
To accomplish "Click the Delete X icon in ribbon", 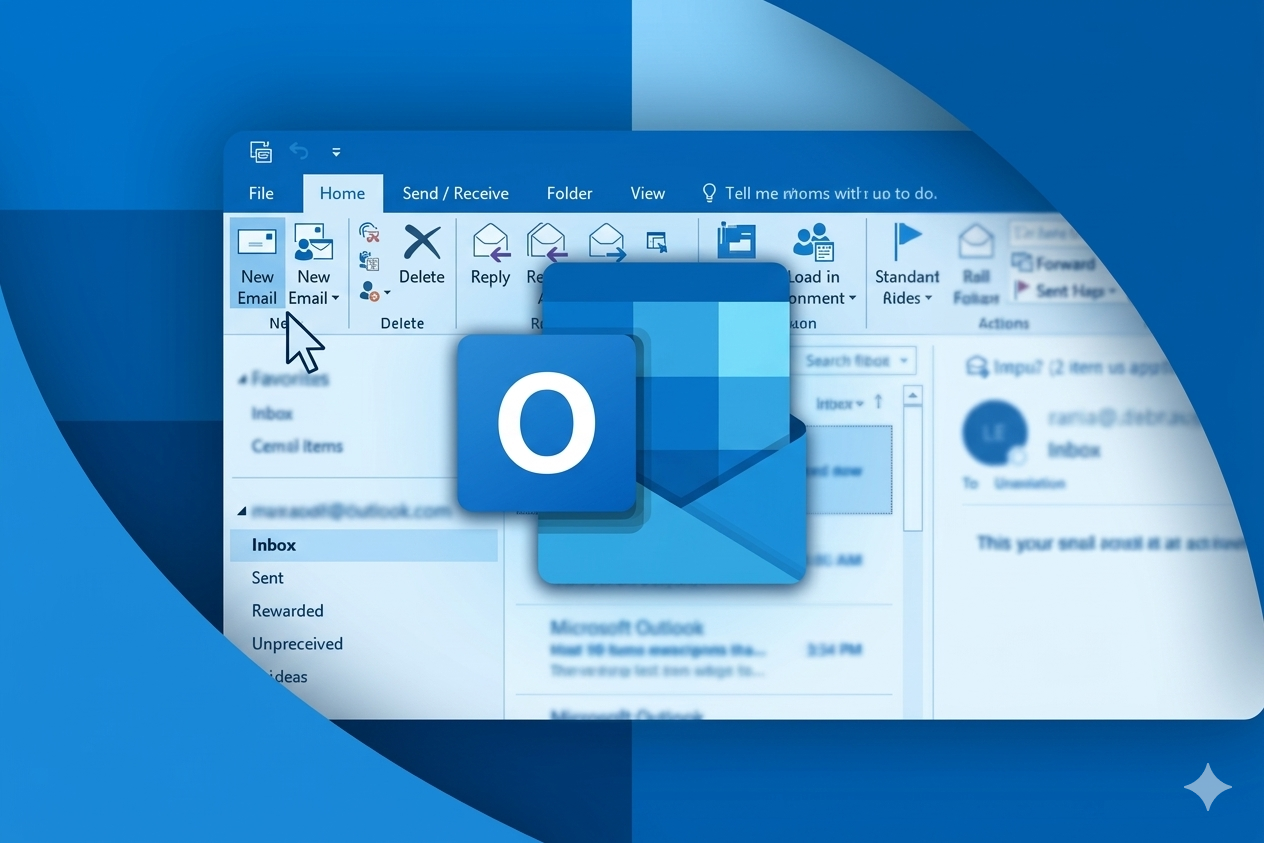I will coord(421,242).
